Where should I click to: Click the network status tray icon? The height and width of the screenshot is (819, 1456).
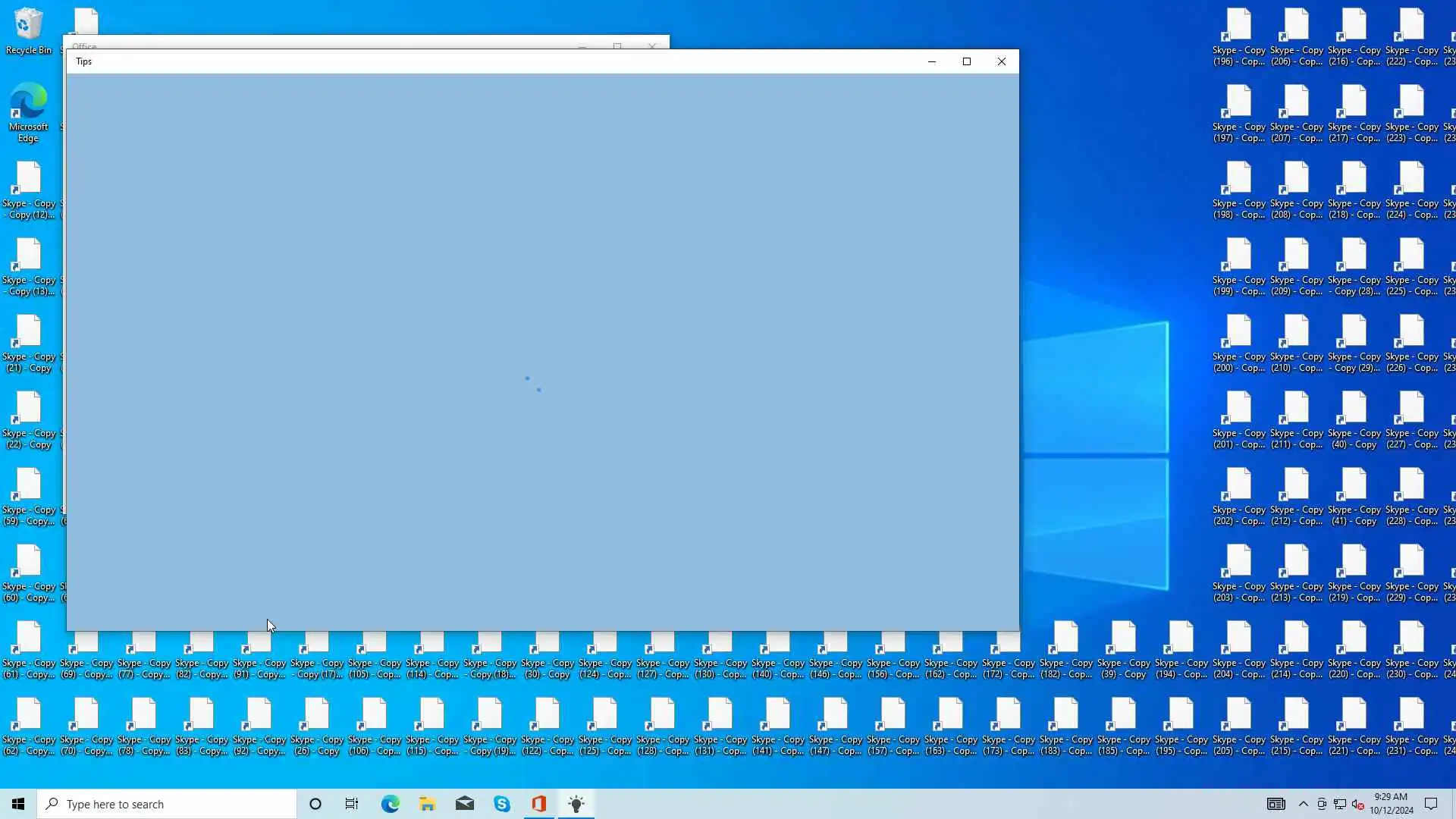tap(1340, 804)
